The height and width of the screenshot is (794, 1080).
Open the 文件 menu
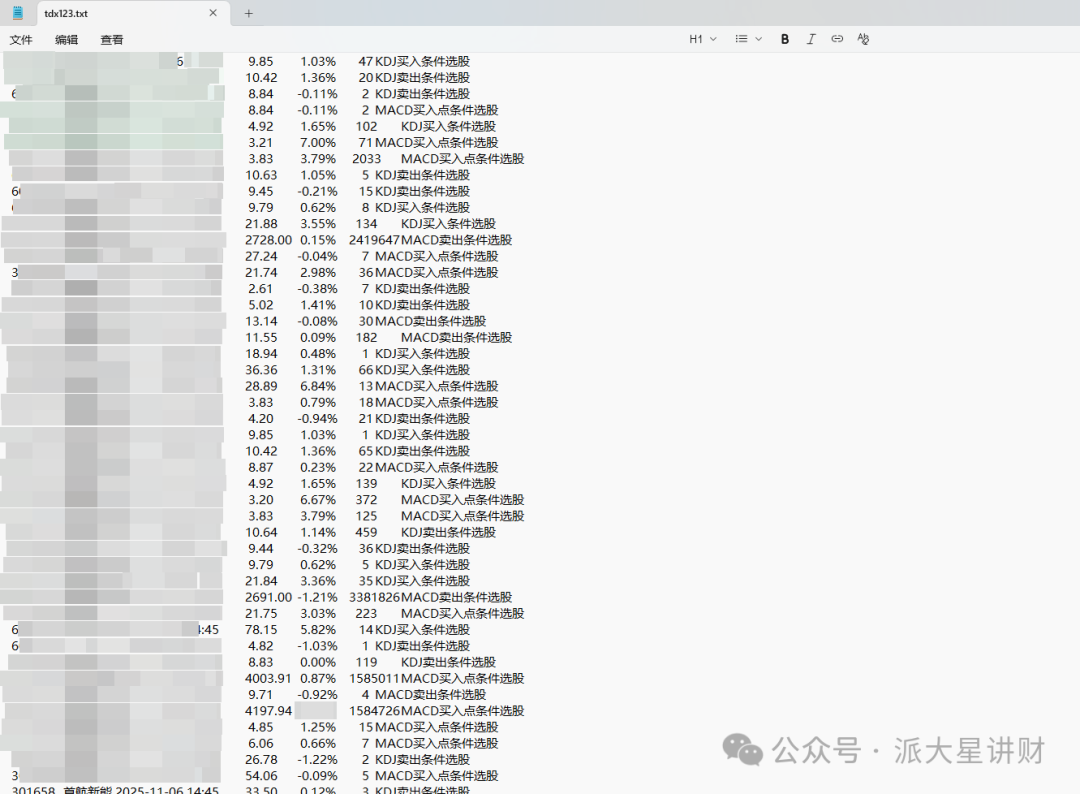[21, 40]
